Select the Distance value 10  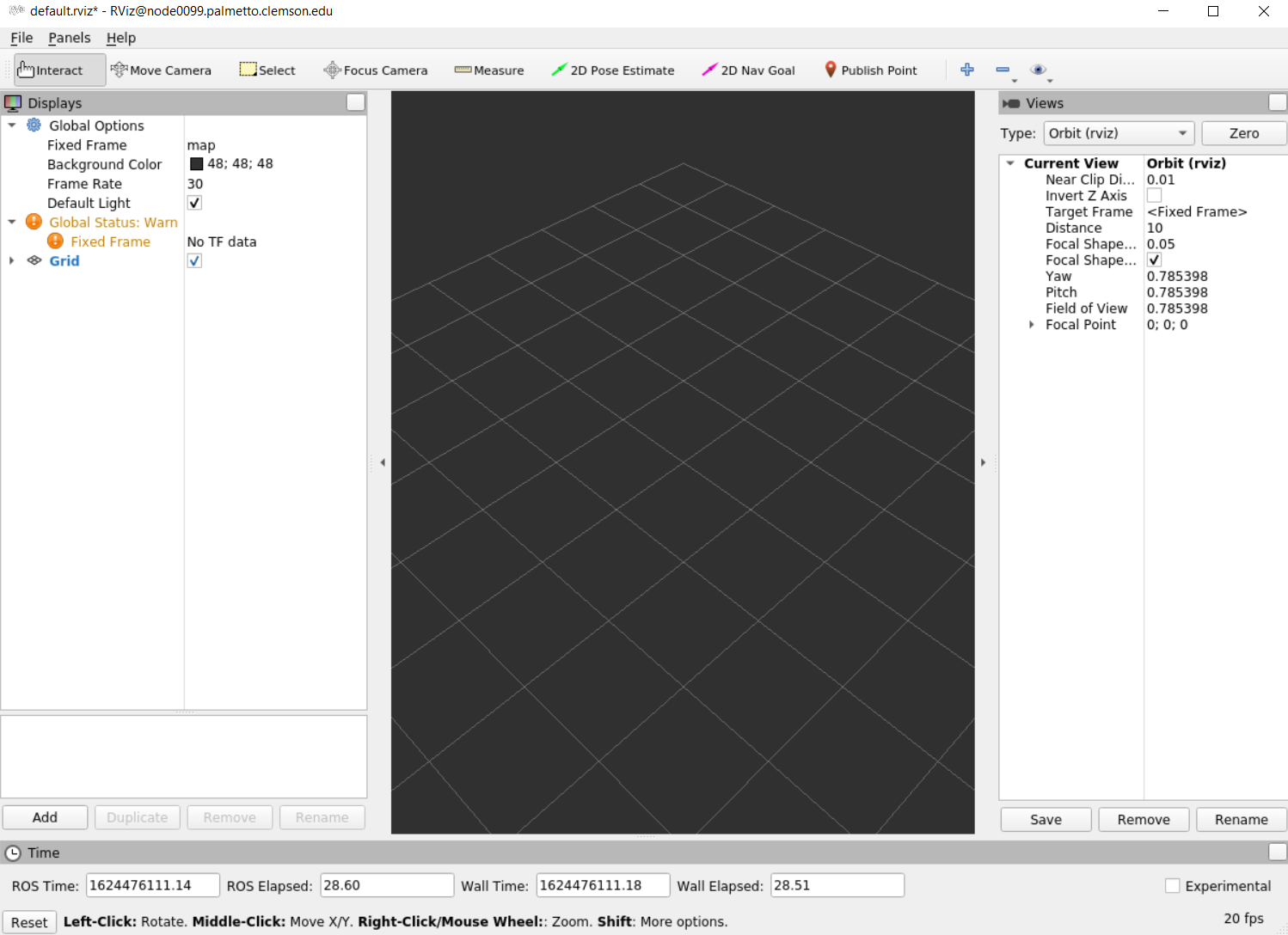click(1155, 228)
